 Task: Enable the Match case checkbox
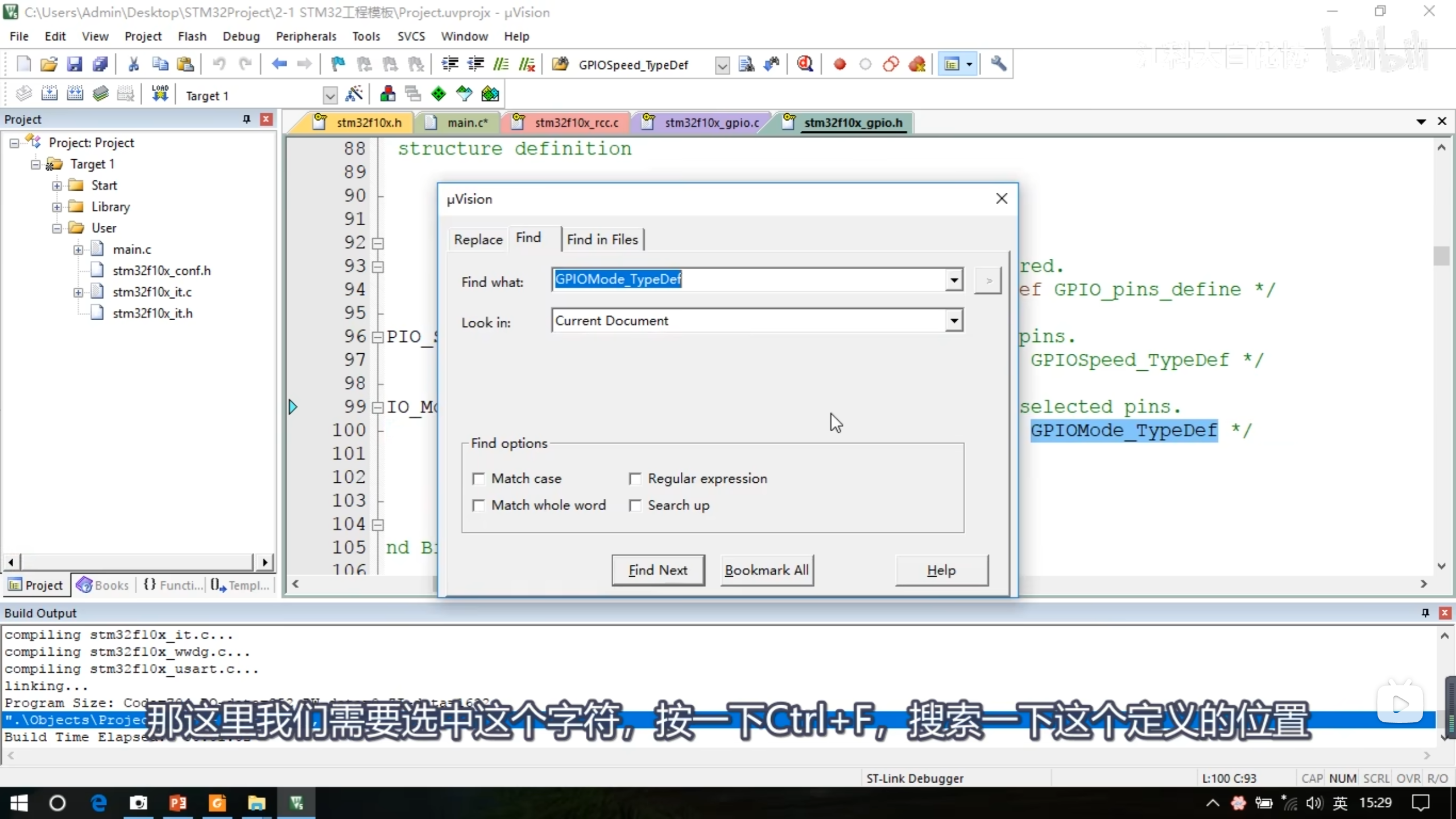coord(479,479)
